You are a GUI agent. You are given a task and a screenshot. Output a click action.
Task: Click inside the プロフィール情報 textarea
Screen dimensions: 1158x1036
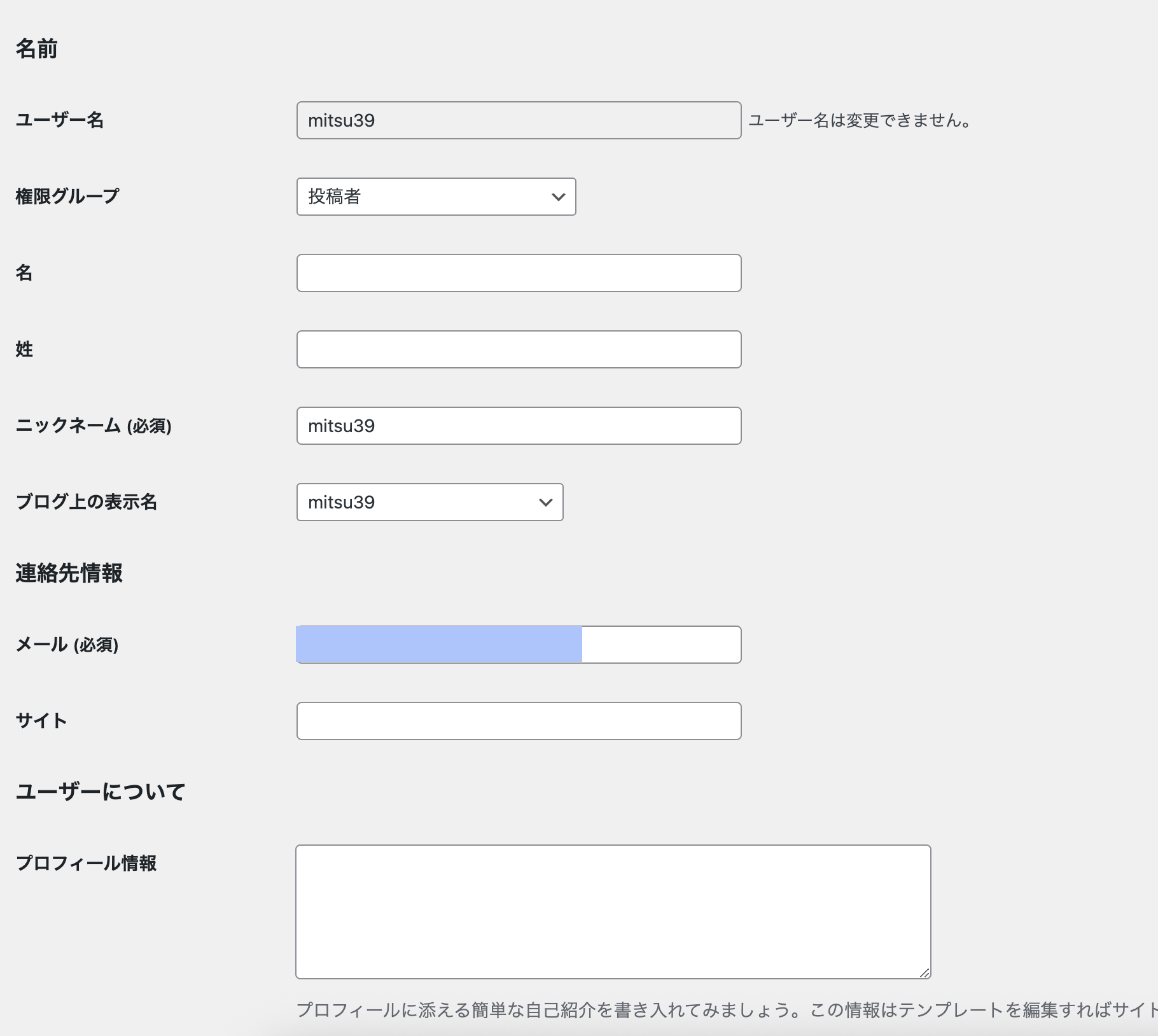[x=613, y=912]
